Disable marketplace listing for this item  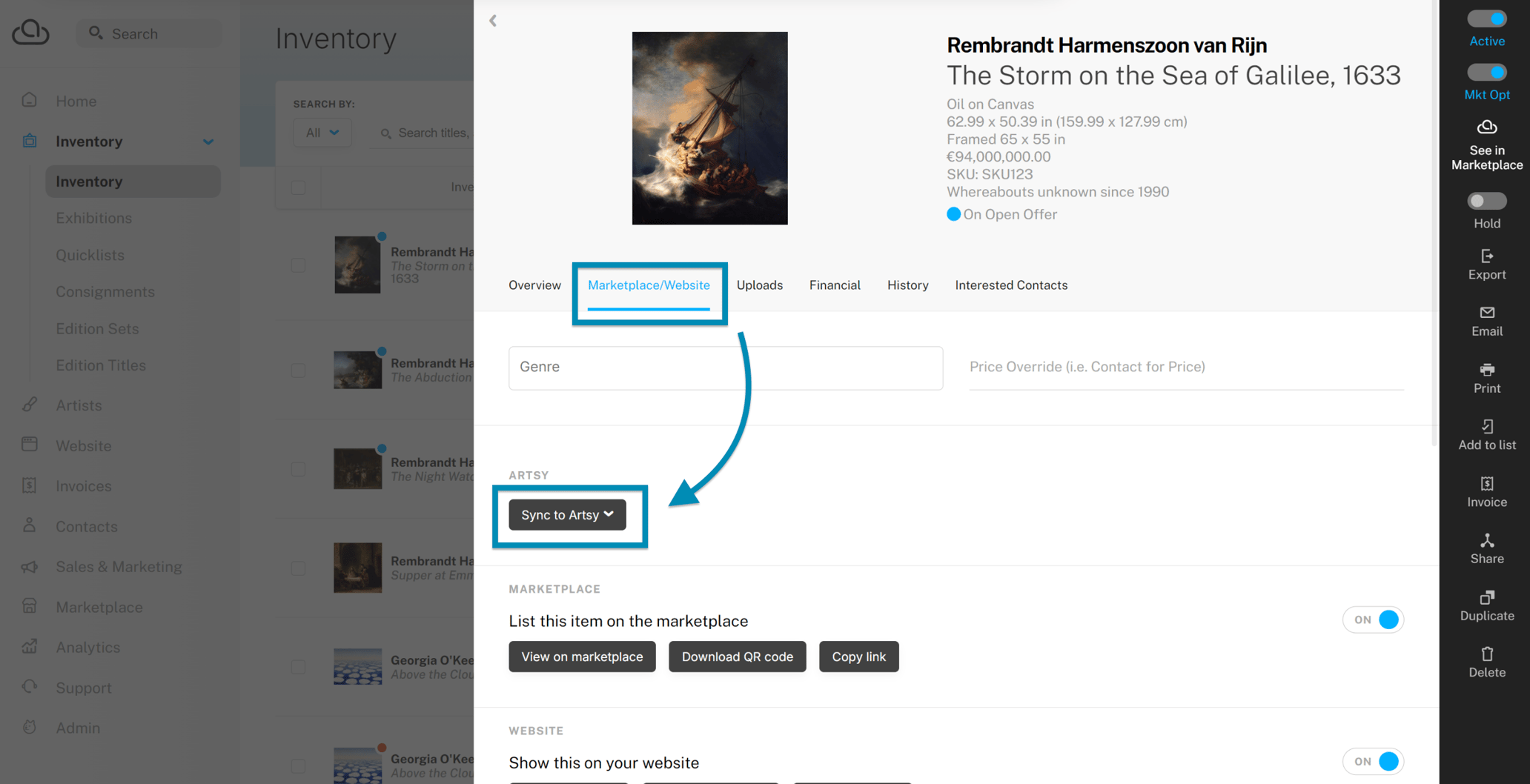(x=1373, y=619)
